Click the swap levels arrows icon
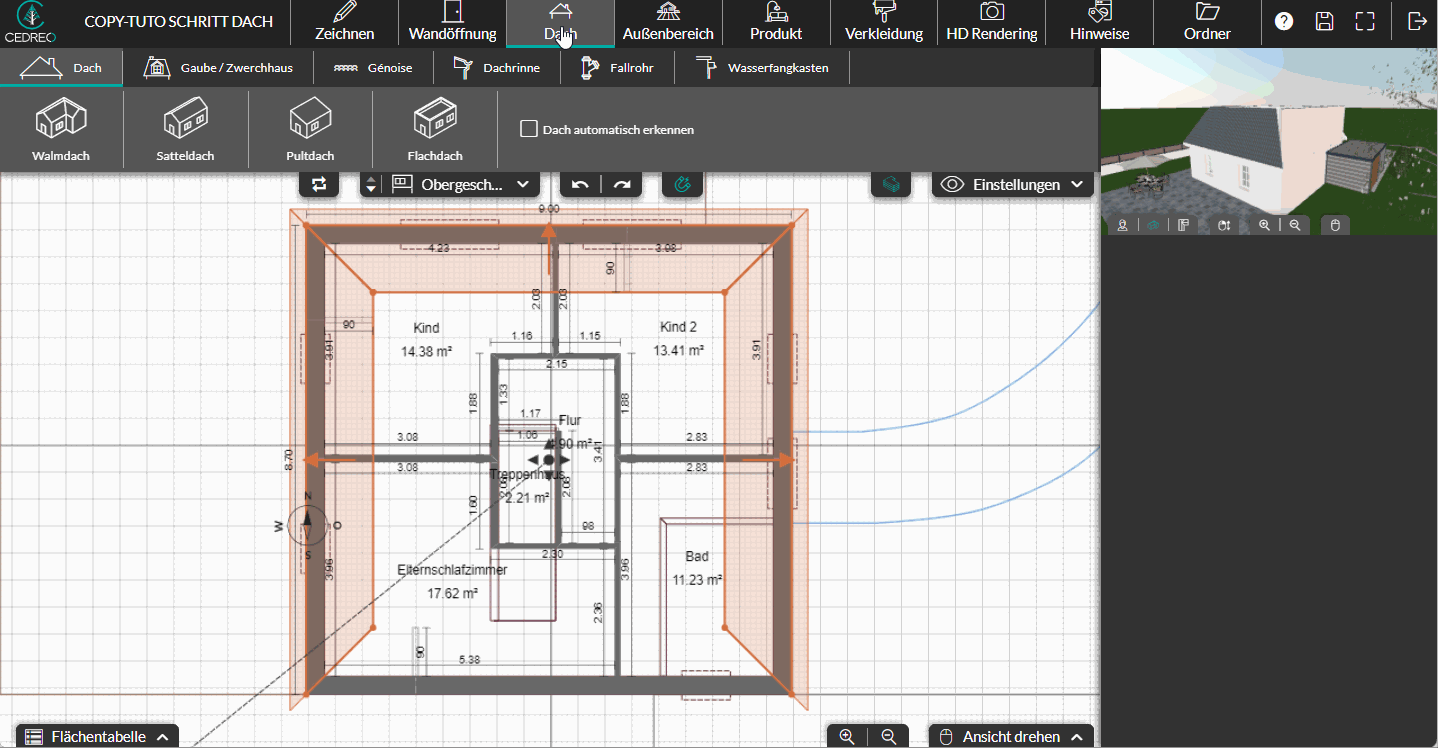 tap(319, 184)
